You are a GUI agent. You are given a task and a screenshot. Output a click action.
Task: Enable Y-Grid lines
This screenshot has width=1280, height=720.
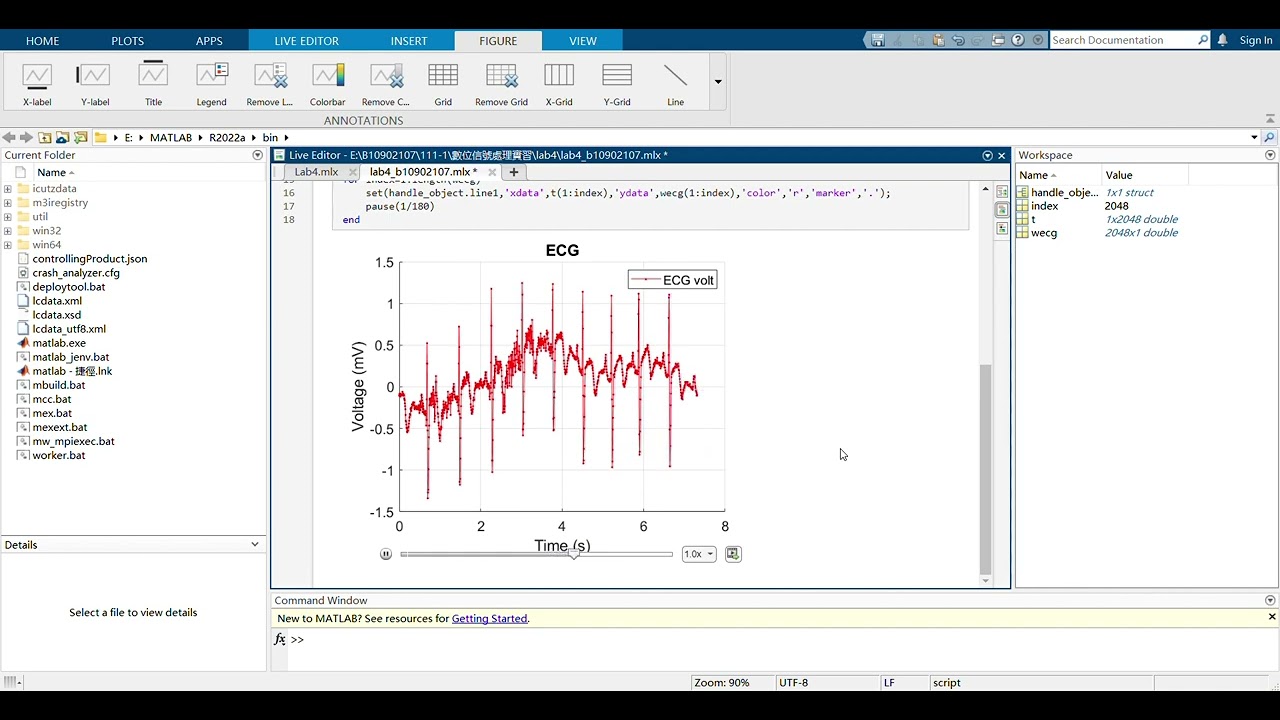(x=617, y=84)
